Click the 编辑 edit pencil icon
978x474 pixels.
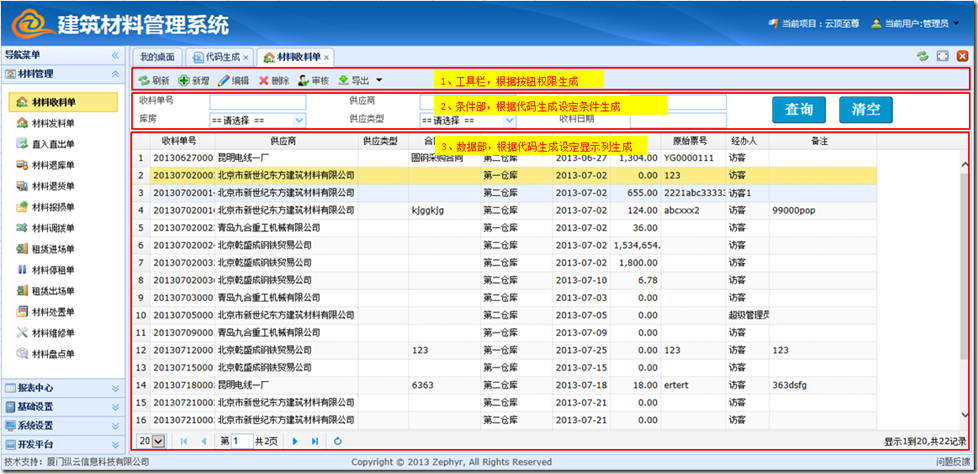coord(224,80)
